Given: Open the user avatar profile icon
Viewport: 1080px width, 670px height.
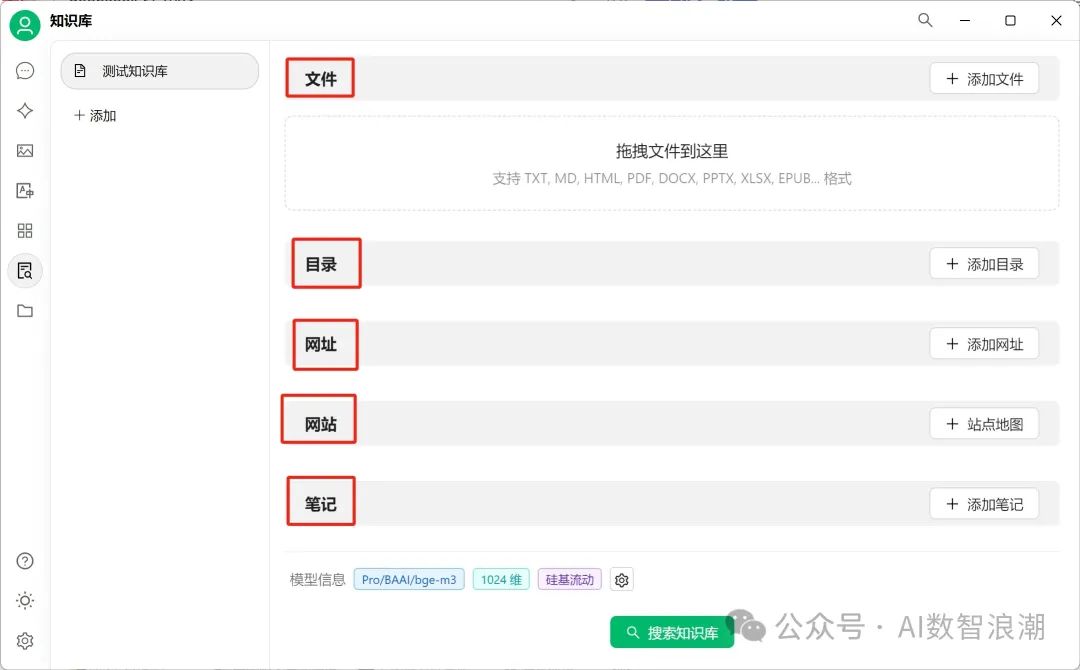Looking at the screenshot, I should (x=25, y=25).
